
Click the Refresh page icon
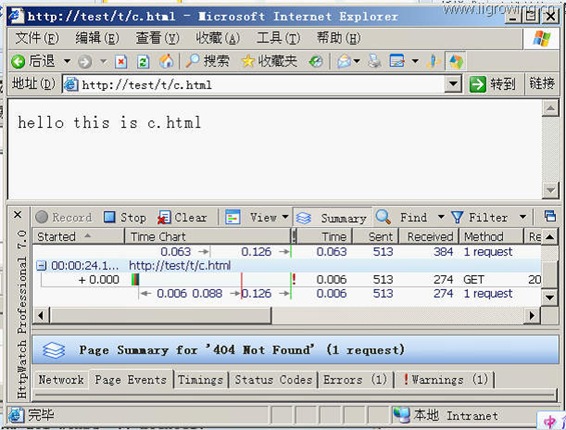point(143,62)
